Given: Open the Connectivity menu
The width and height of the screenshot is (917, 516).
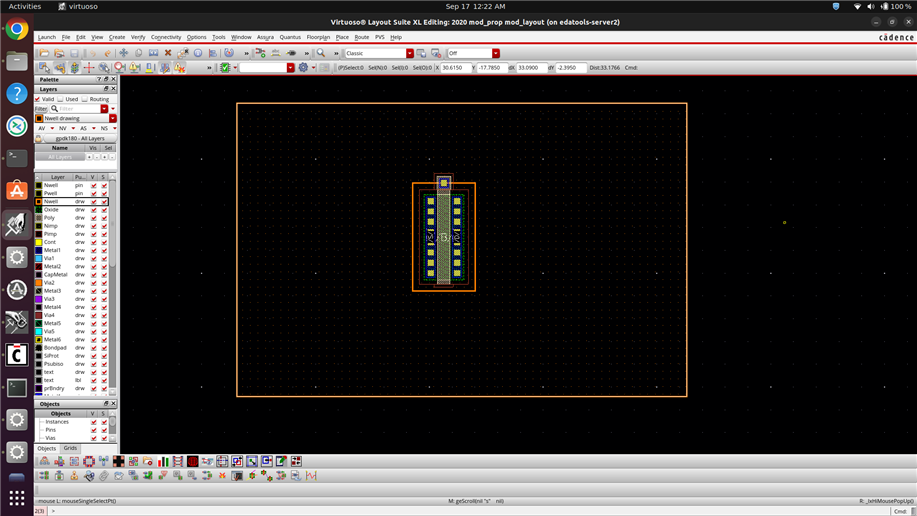Looking at the screenshot, I should (x=166, y=37).
